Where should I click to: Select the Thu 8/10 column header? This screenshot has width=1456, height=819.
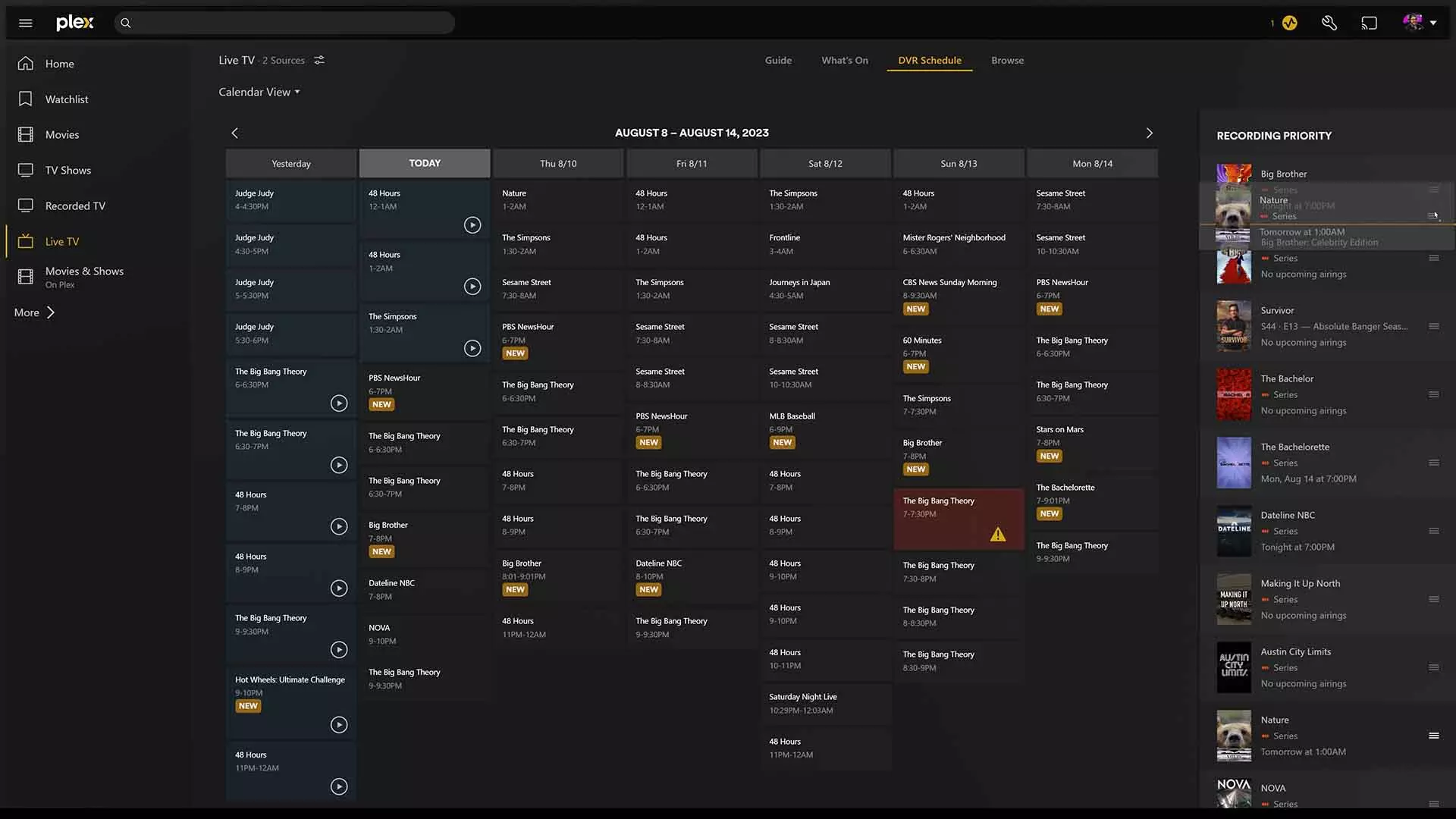tap(558, 163)
